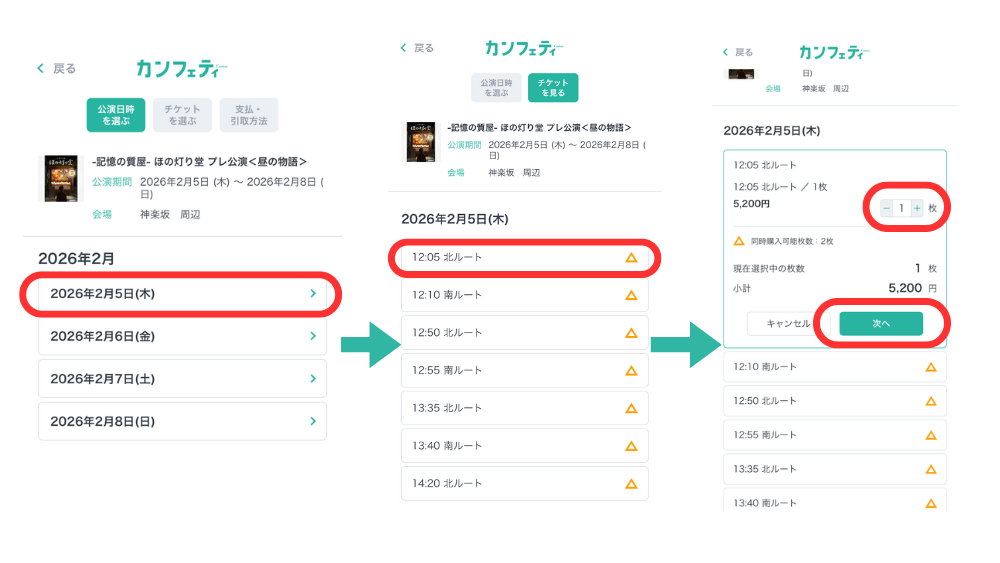The image size is (1000, 563).
Task: Click the カンフェティ logo in the left panel
Action: (x=181, y=68)
